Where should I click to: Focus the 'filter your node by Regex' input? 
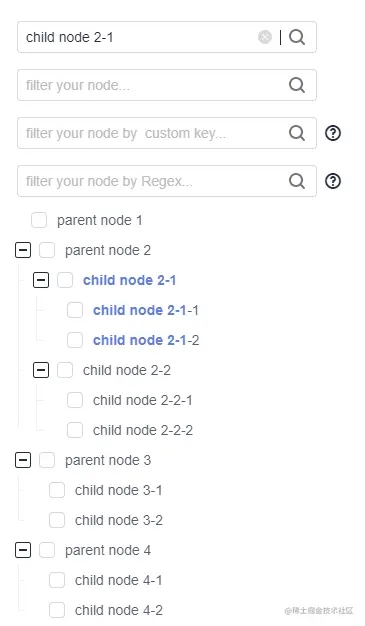(153, 181)
